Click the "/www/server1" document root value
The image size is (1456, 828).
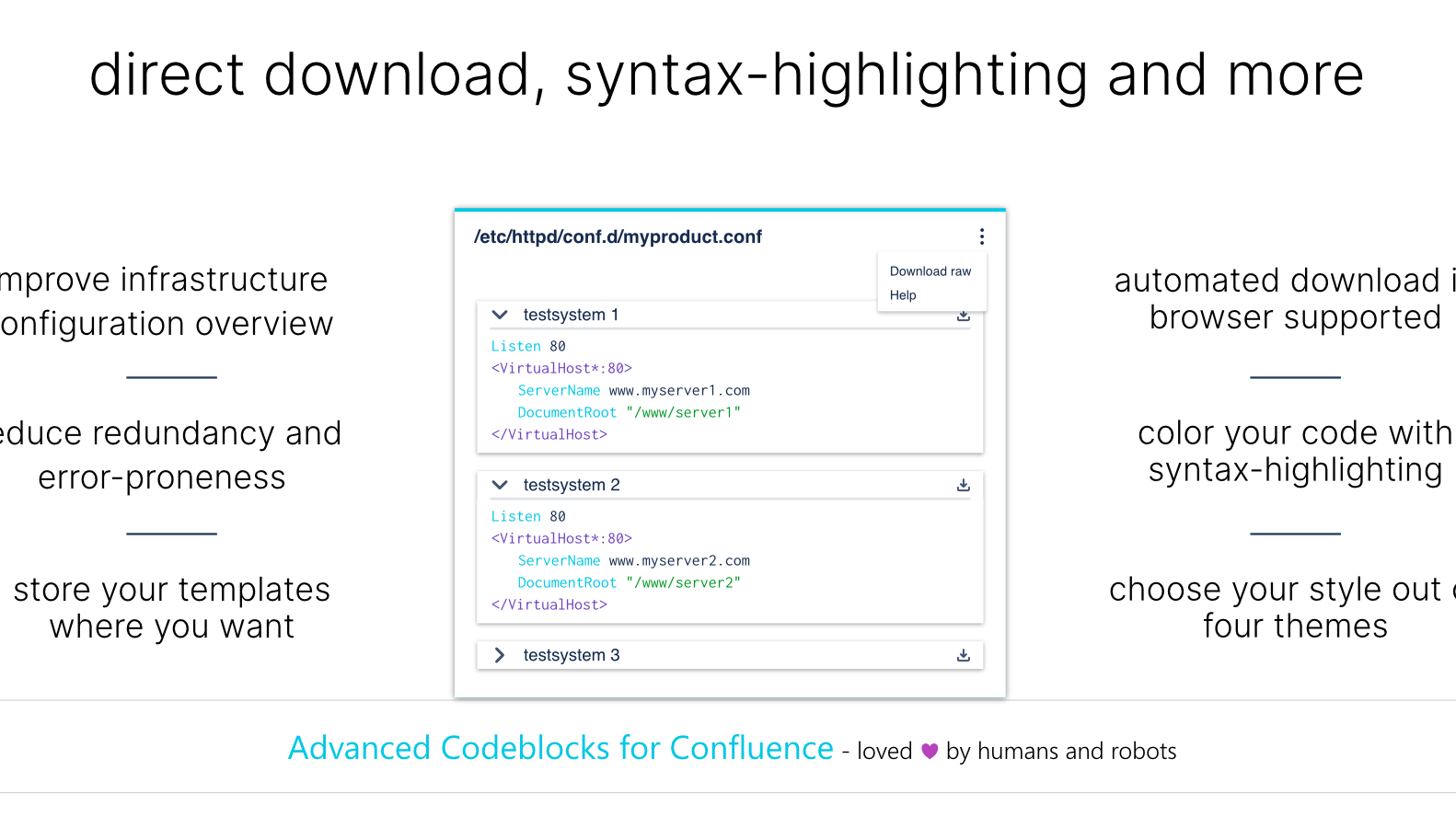tap(683, 412)
